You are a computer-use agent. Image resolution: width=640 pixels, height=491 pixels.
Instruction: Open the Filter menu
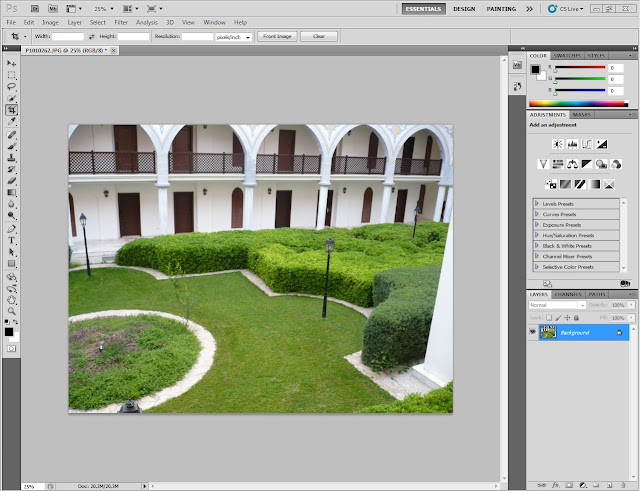click(121, 22)
